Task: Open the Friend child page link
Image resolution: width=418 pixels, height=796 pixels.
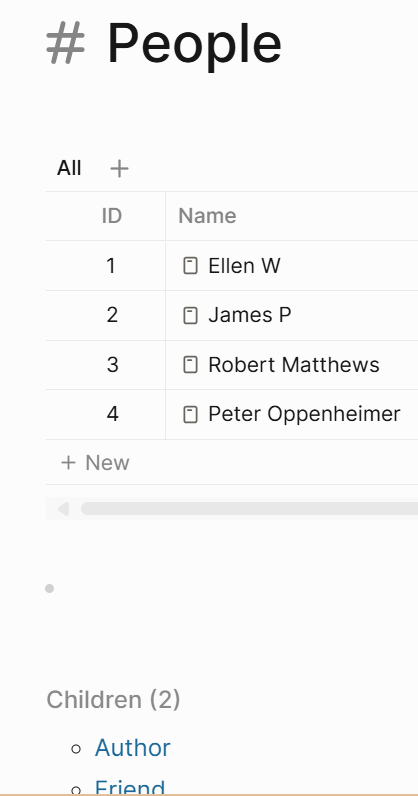Action: [130, 788]
